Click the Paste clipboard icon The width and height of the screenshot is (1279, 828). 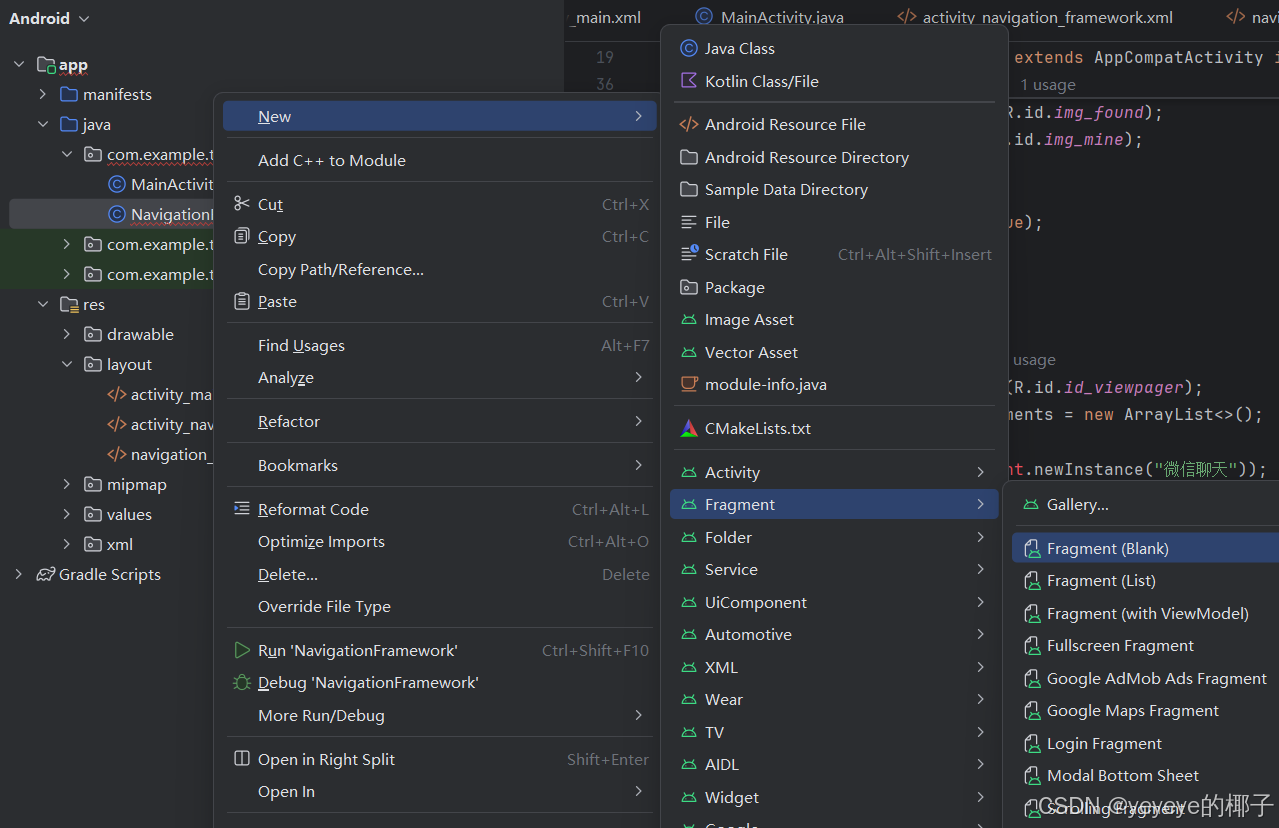click(241, 301)
